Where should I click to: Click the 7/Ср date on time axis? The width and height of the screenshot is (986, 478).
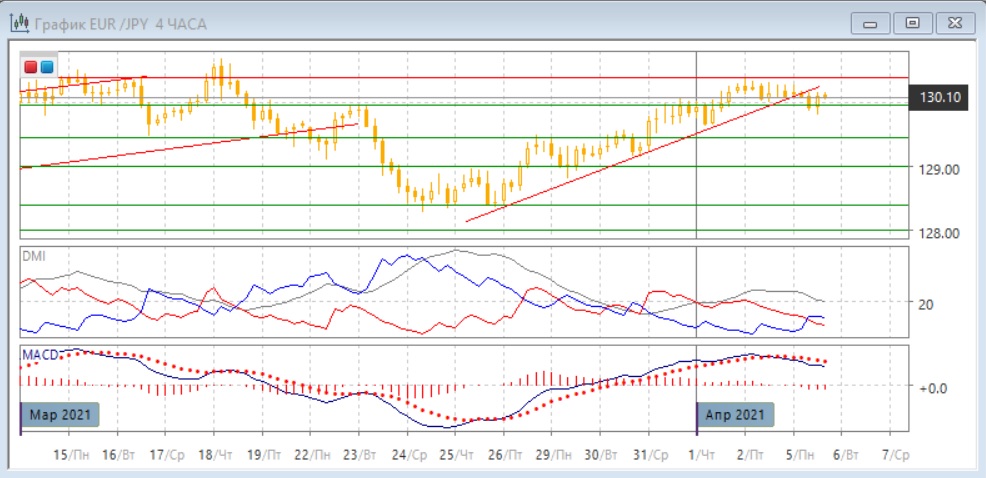pyautogui.click(x=892, y=454)
